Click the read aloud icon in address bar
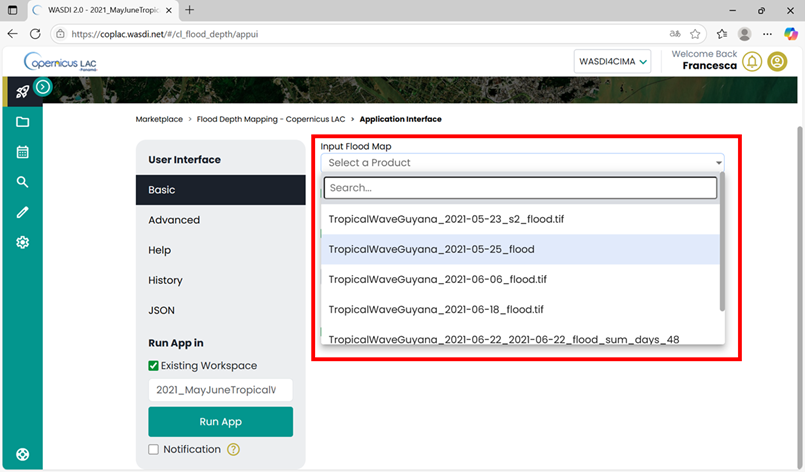Viewport: 805px width, 472px height. (675, 34)
